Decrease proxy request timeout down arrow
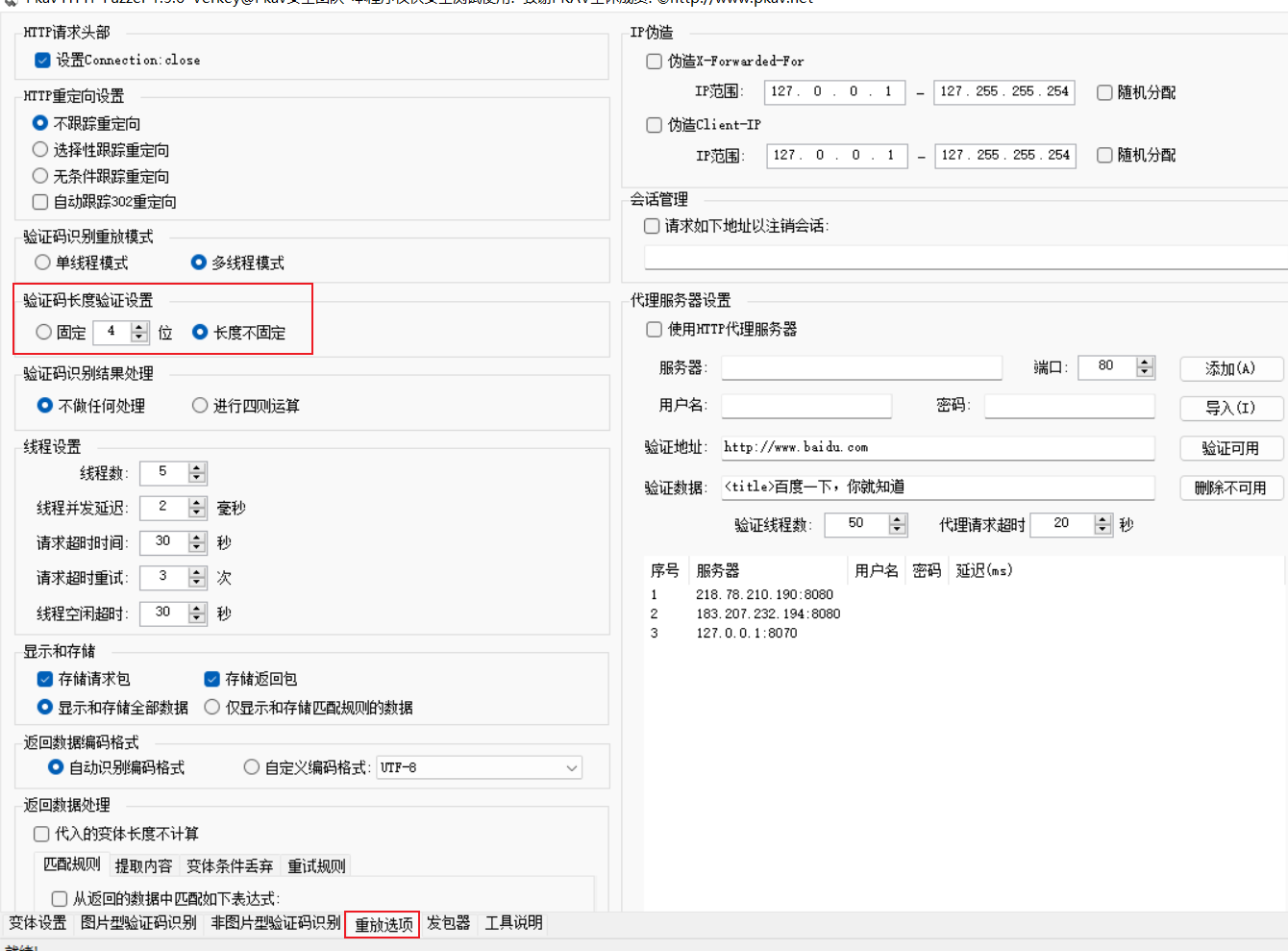1288x951 pixels. 1102,530
